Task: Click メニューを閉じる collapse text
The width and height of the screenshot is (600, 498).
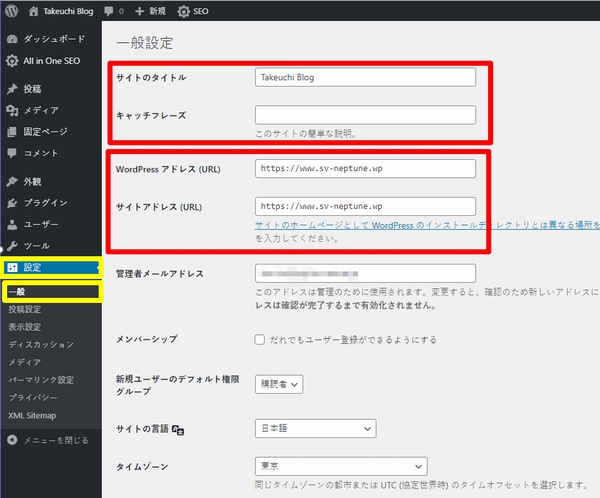Action: click(x=56, y=440)
